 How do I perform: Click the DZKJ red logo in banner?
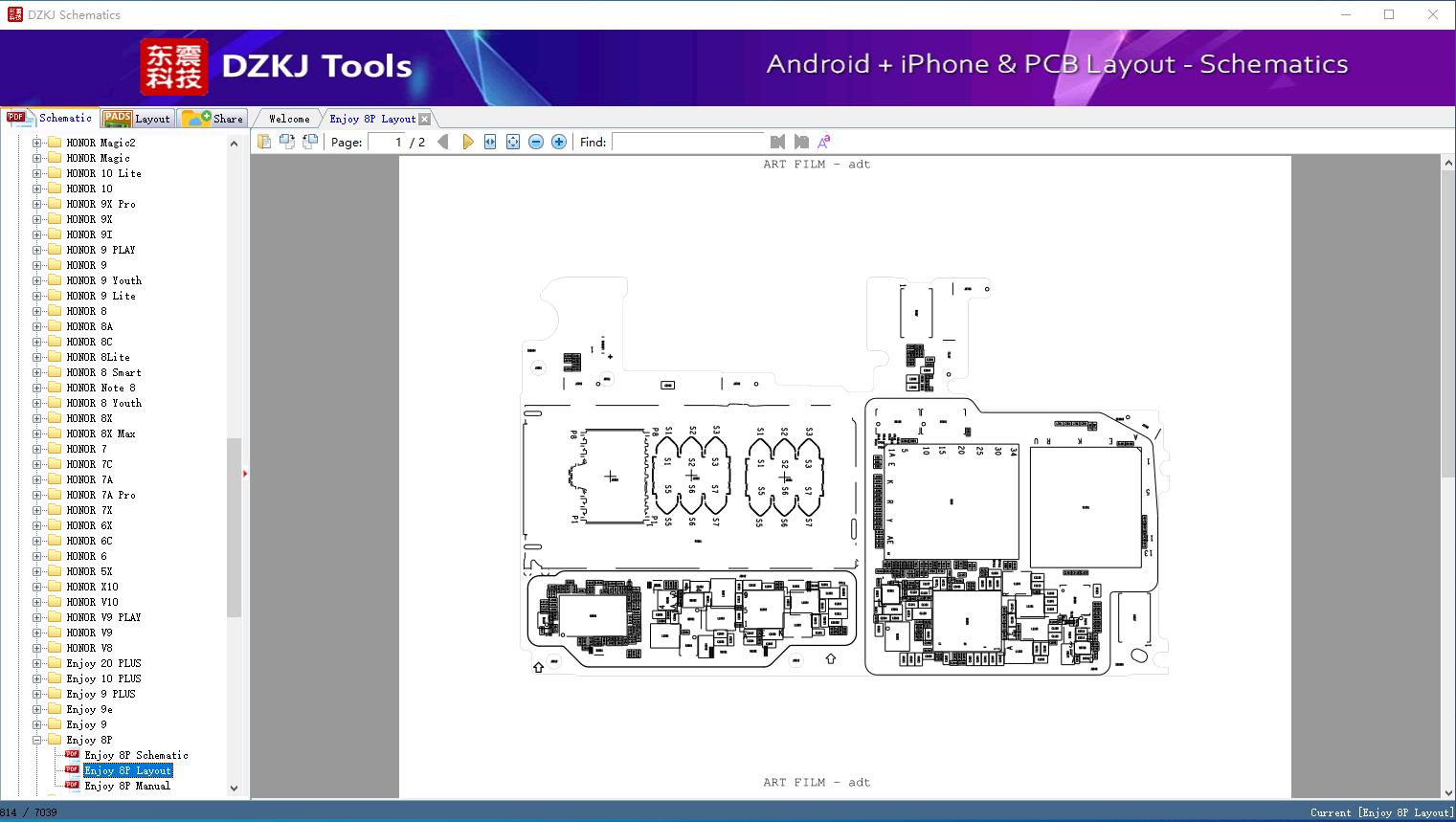tap(174, 67)
